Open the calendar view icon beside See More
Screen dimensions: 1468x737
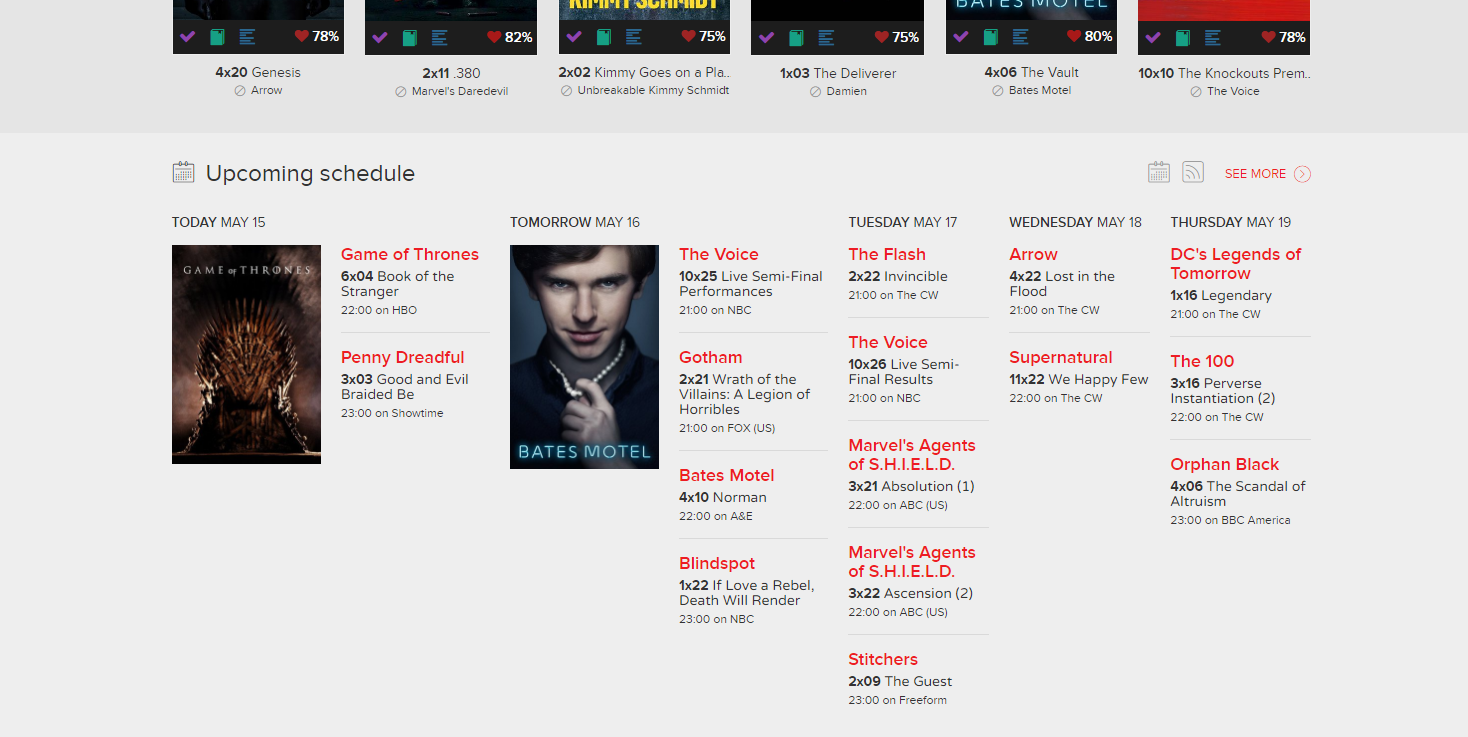click(1159, 172)
